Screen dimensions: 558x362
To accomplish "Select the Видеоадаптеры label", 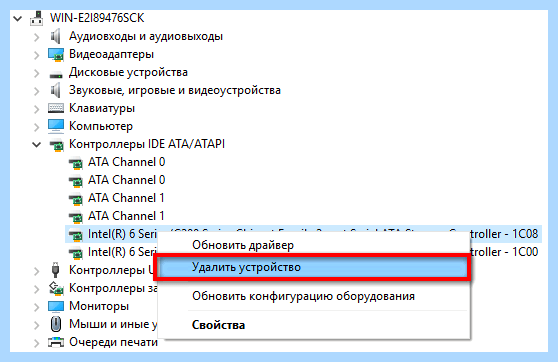I will point(111,54).
